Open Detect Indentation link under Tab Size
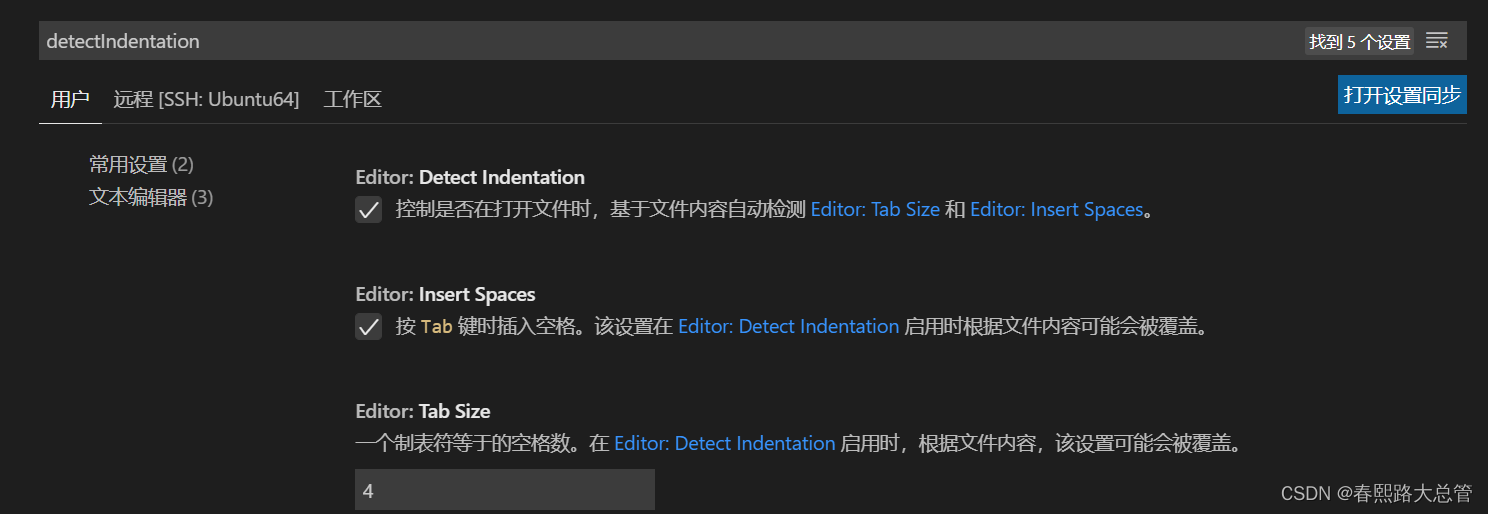Screen dimensions: 1488x514 point(724,443)
